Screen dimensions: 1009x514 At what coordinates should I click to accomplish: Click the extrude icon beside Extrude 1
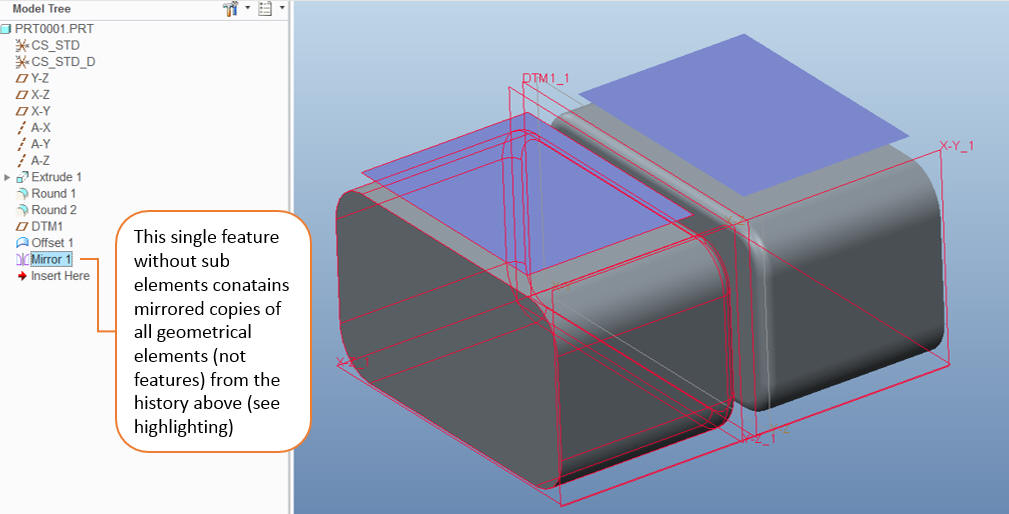pyautogui.click(x=22, y=177)
